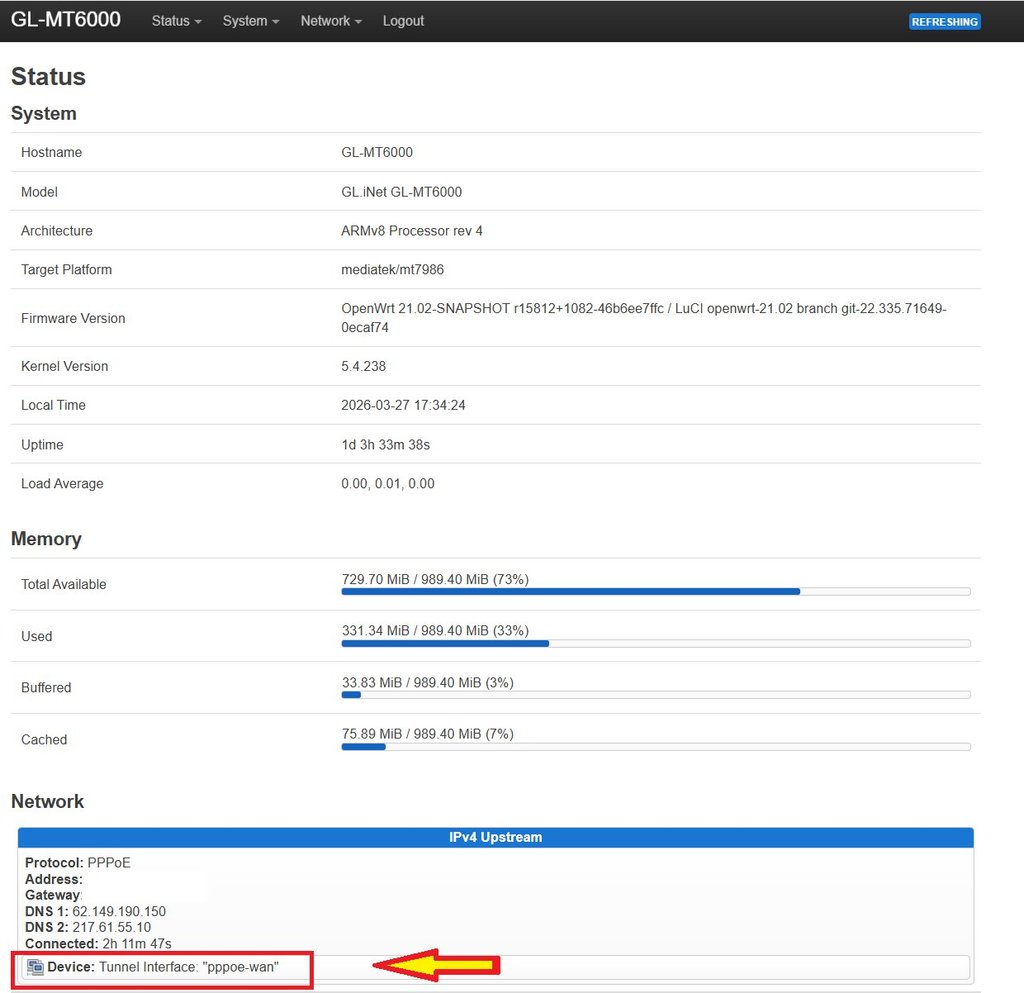Click the Total Available memory progress bar
The height and width of the screenshot is (993, 1024).
[x=655, y=592]
